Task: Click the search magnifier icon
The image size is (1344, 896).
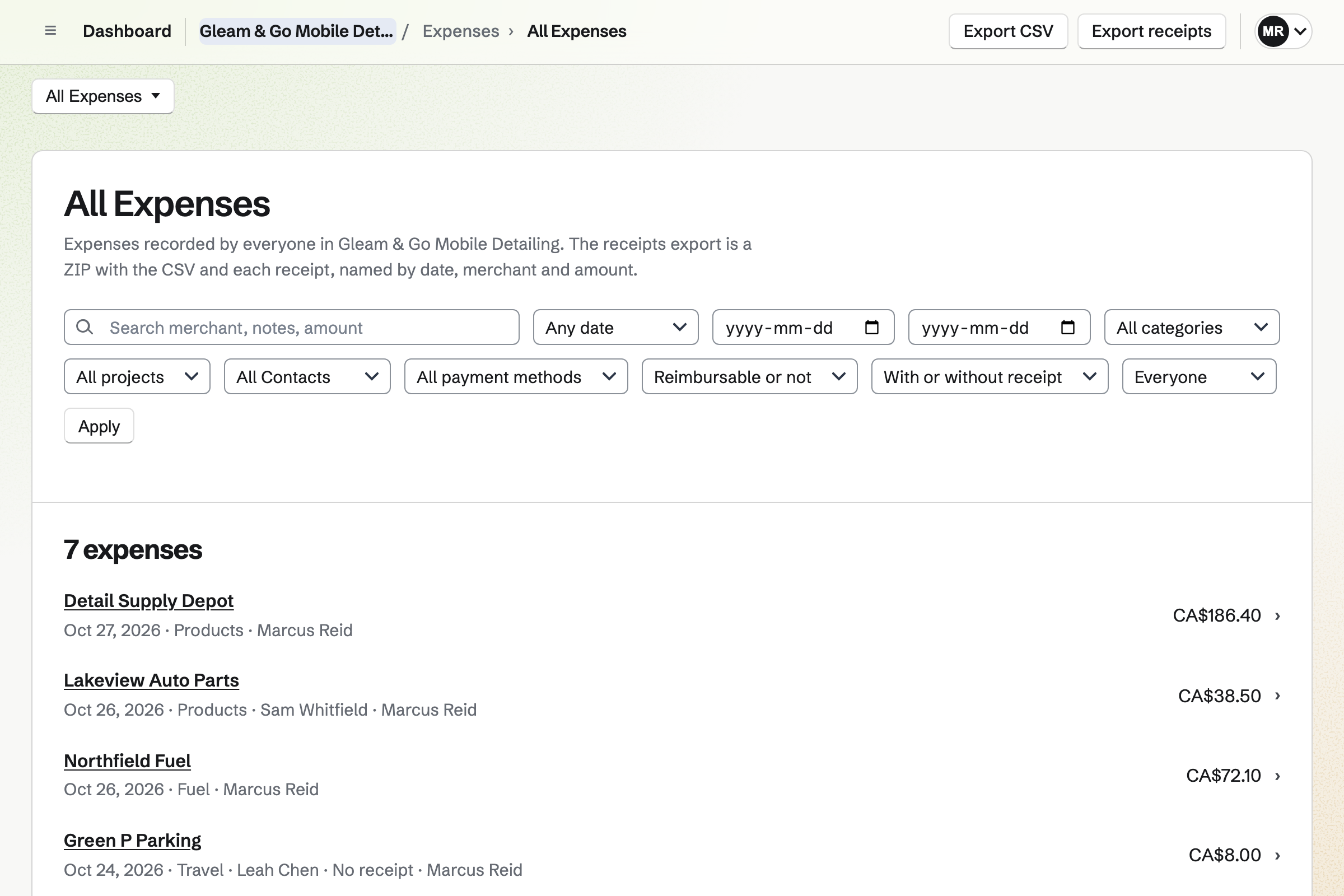Action: tap(85, 327)
